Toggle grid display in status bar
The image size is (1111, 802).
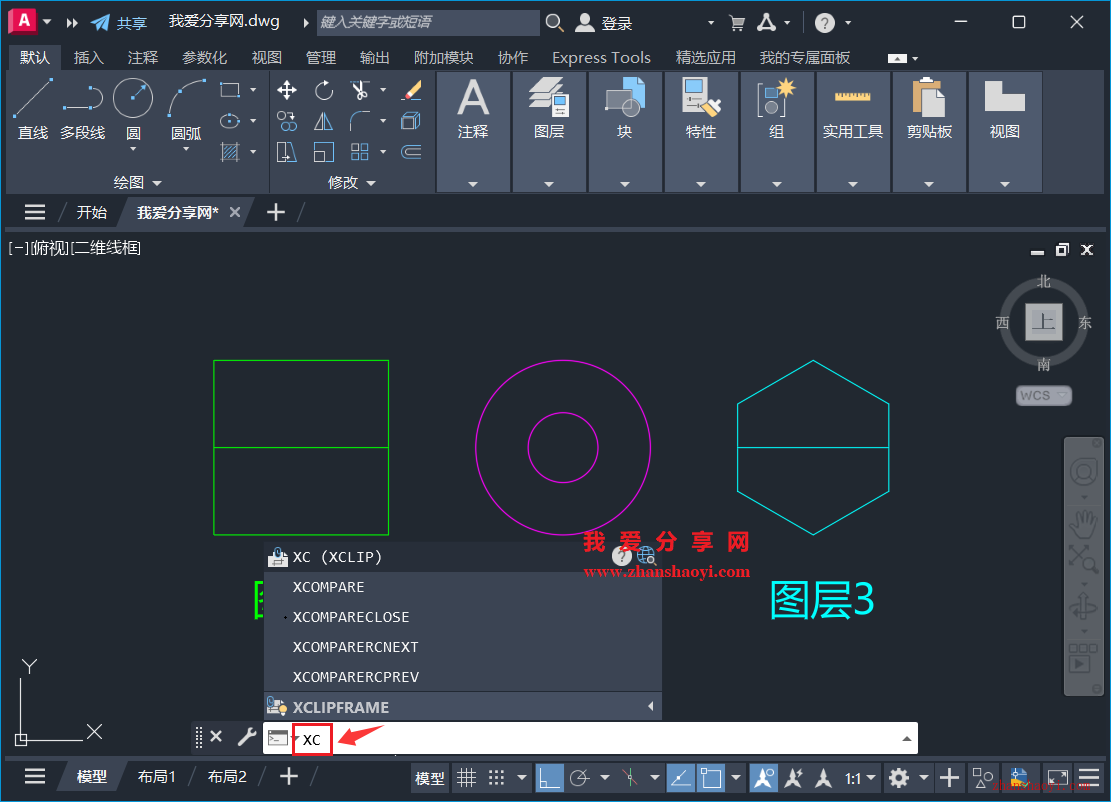pyautogui.click(x=467, y=777)
